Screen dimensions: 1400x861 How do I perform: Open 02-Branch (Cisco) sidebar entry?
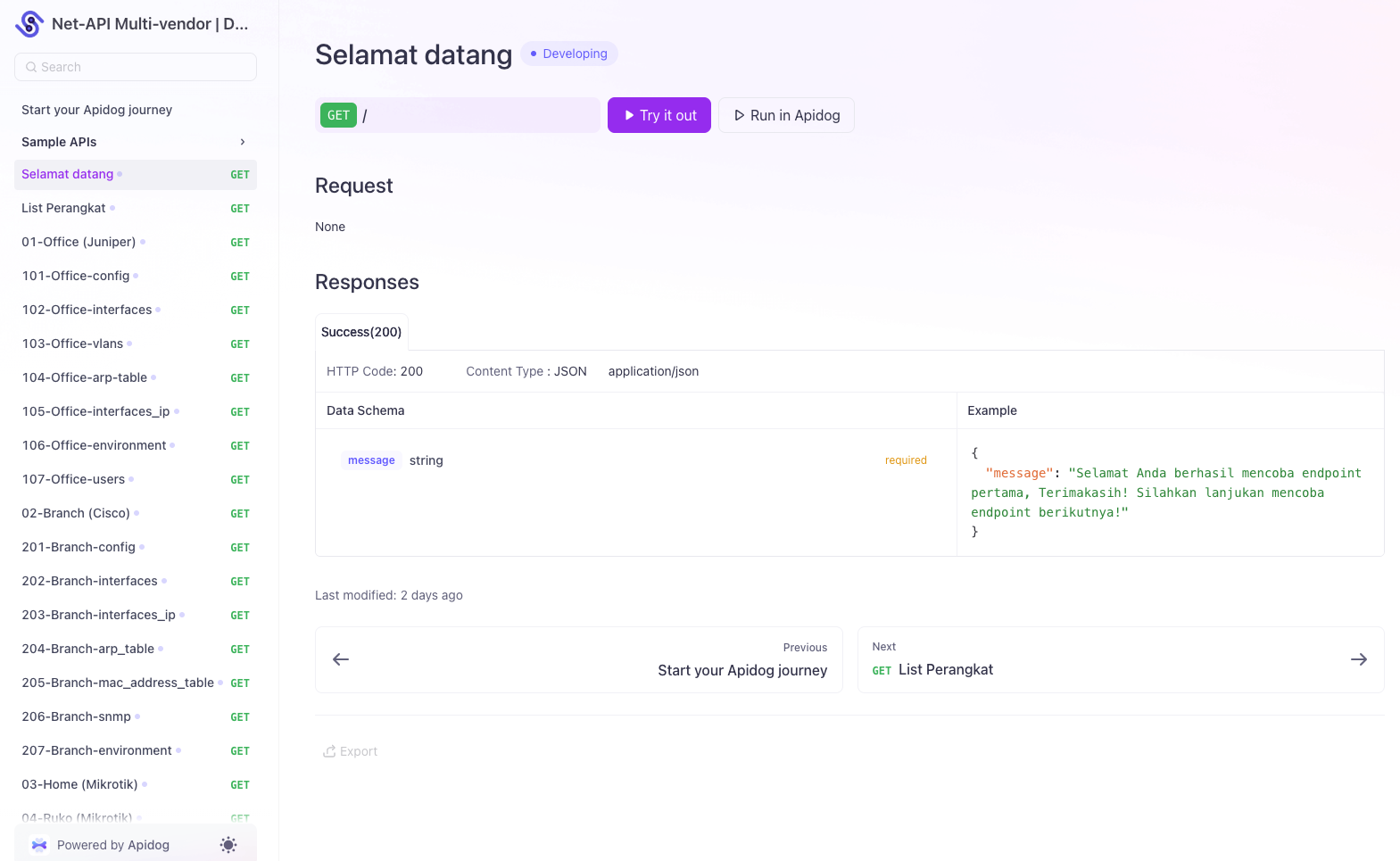tap(76, 513)
